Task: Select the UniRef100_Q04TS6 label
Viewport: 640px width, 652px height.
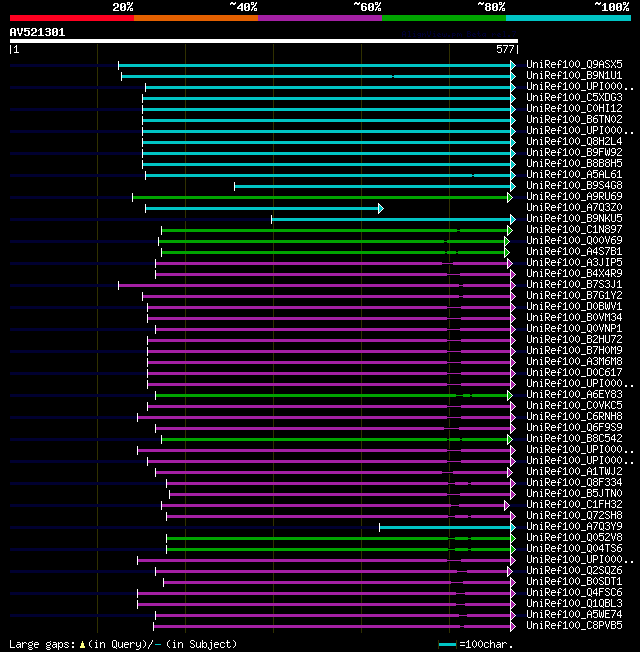Action: click(574, 549)
